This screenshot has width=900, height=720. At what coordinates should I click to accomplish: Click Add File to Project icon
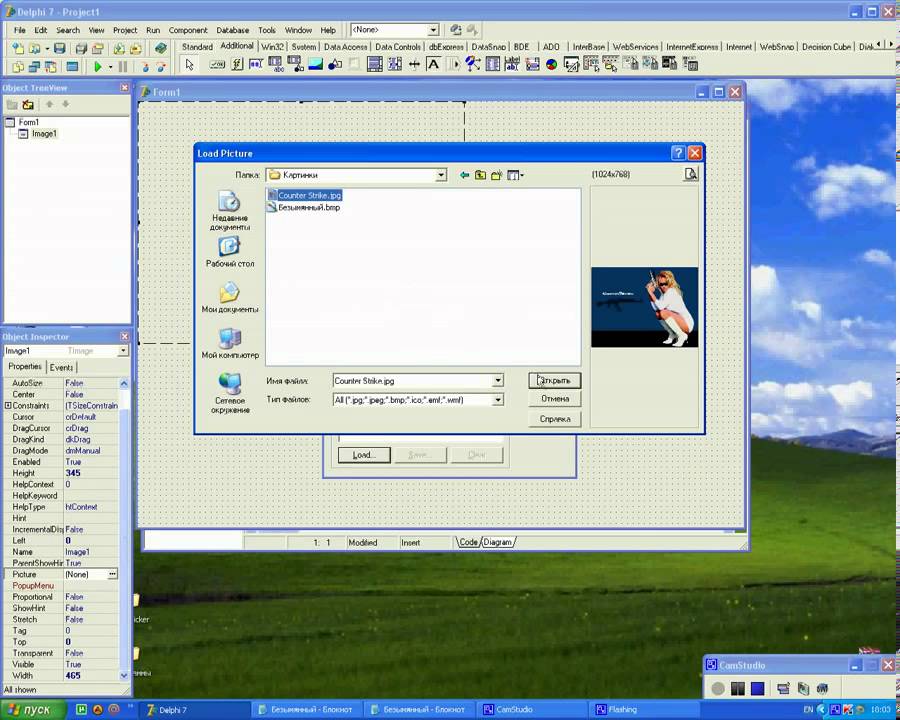coord(119,49)
